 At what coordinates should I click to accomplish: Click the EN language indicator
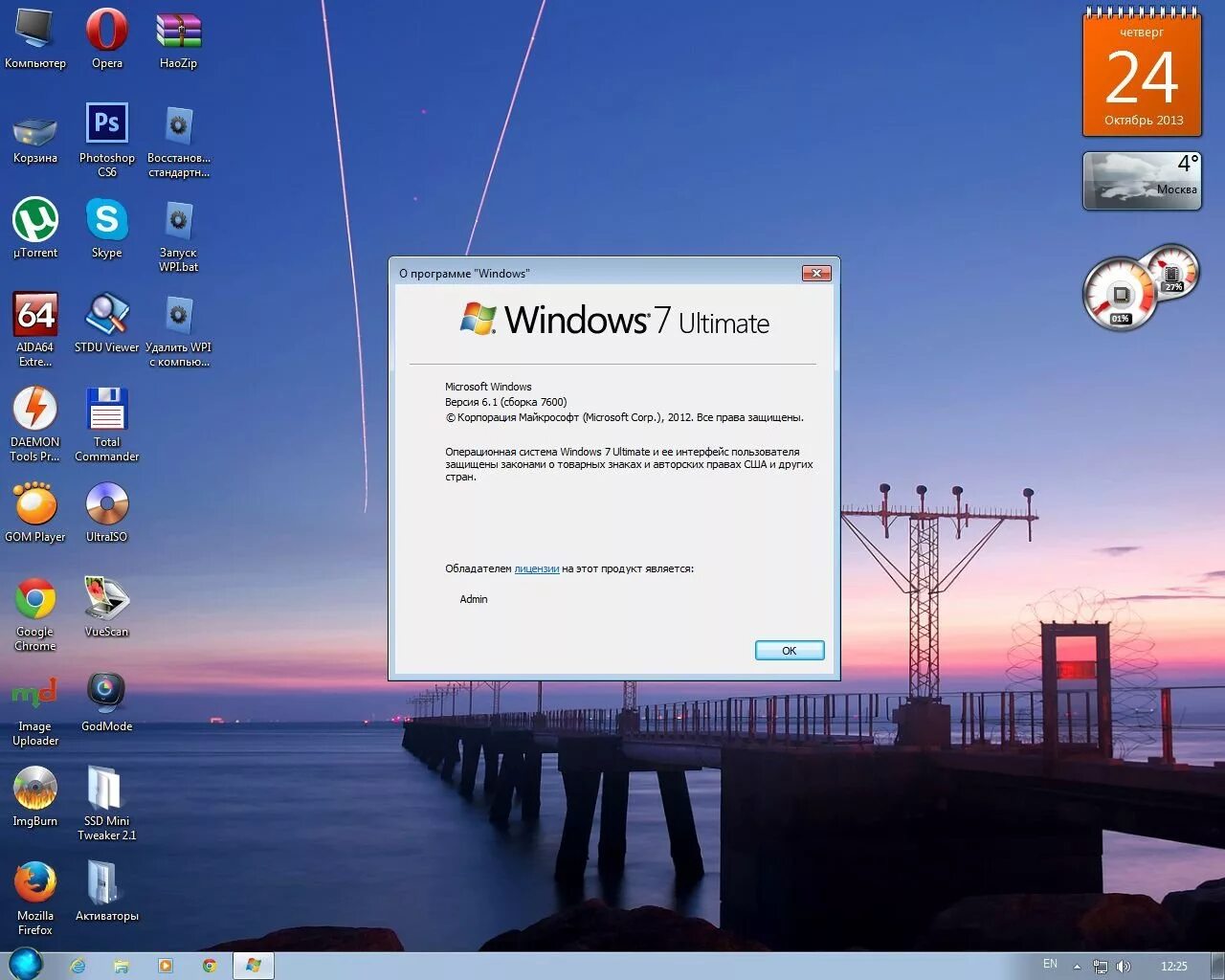tap(1051, 964)
